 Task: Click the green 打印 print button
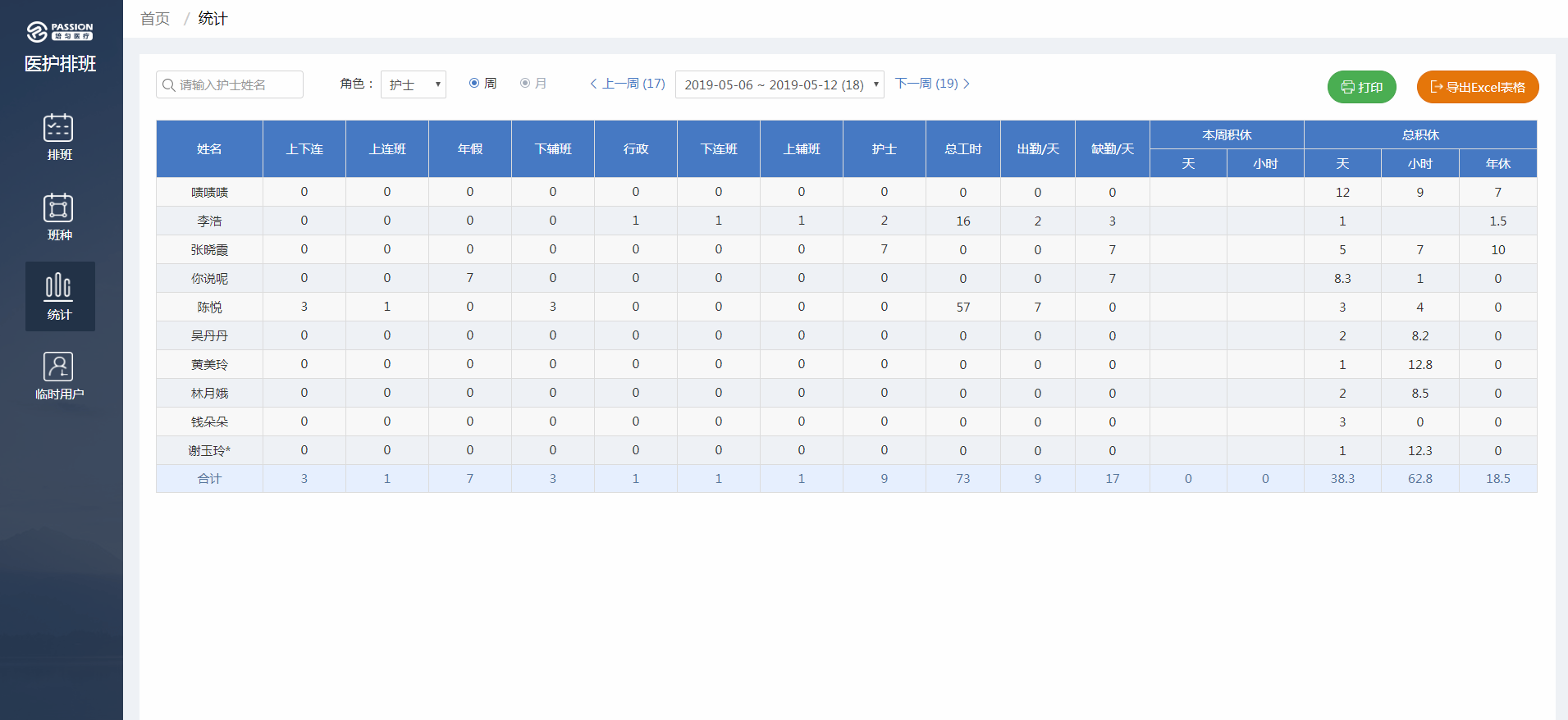coord(1361,87)
